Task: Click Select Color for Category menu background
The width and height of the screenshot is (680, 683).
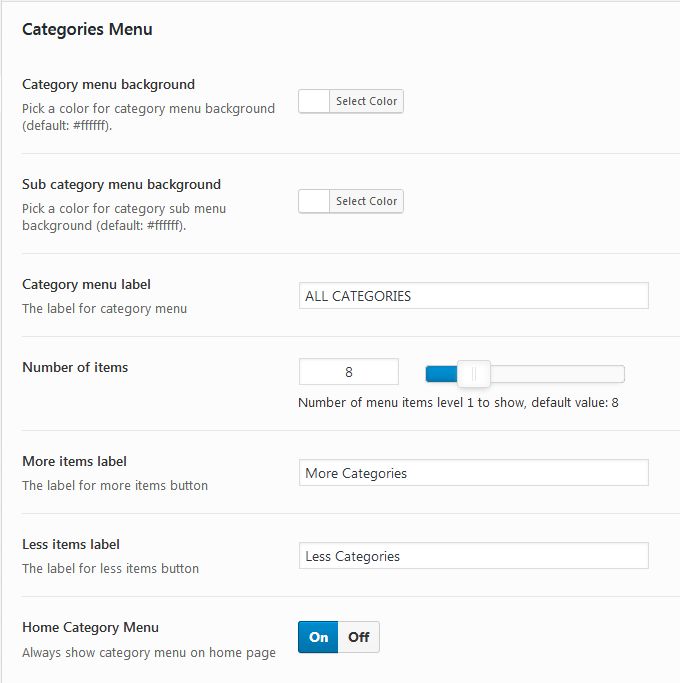Action: 366,101
